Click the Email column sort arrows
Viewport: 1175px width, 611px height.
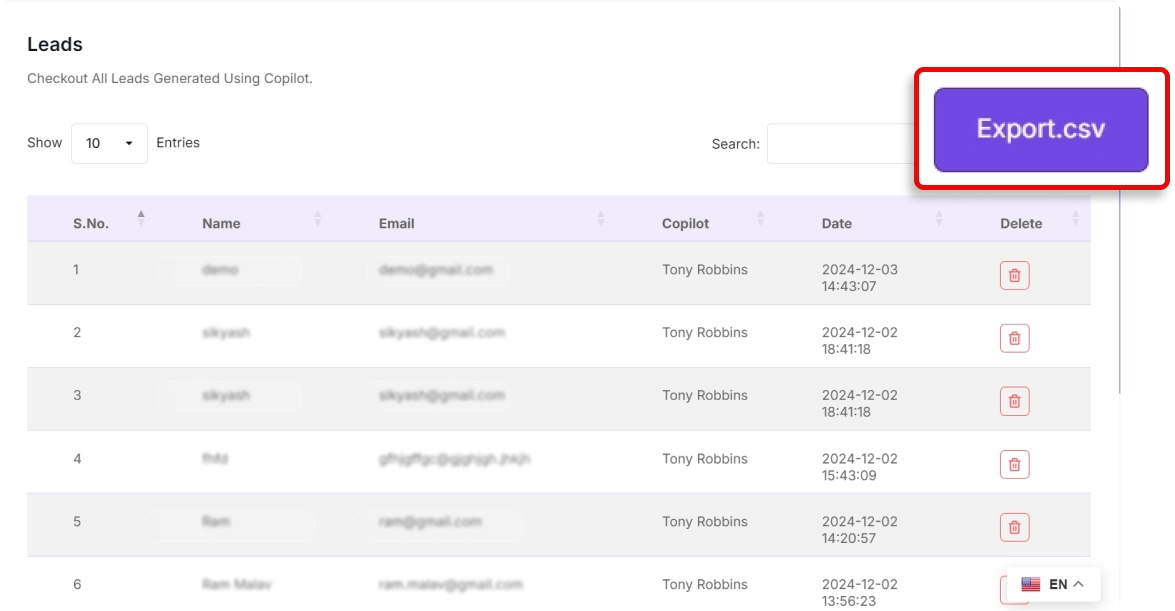pos(601,218)
